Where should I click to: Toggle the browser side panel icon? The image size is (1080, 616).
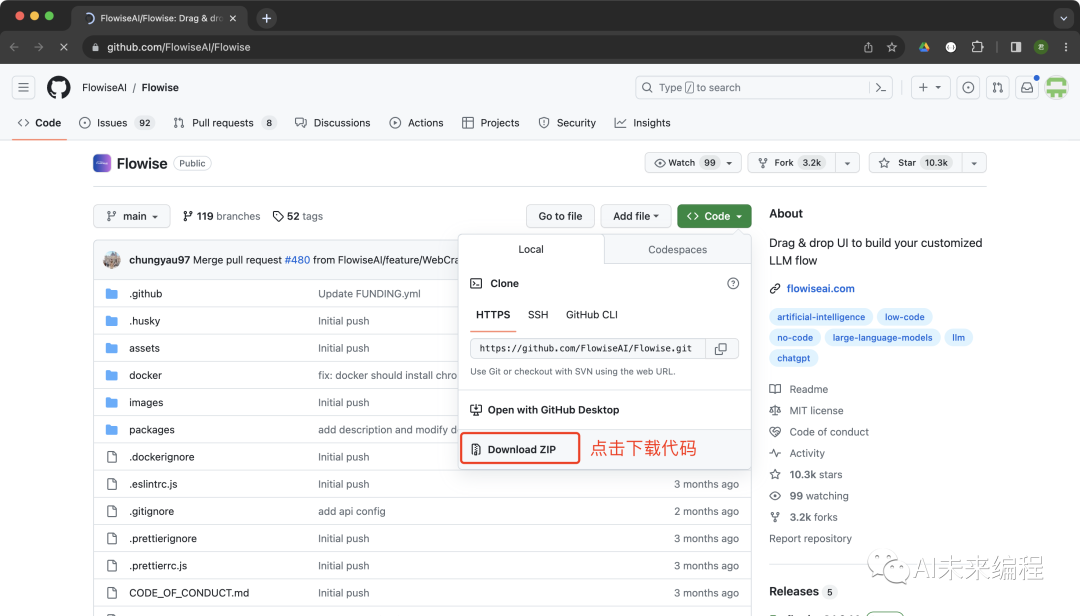click(x=1016, y=47)
